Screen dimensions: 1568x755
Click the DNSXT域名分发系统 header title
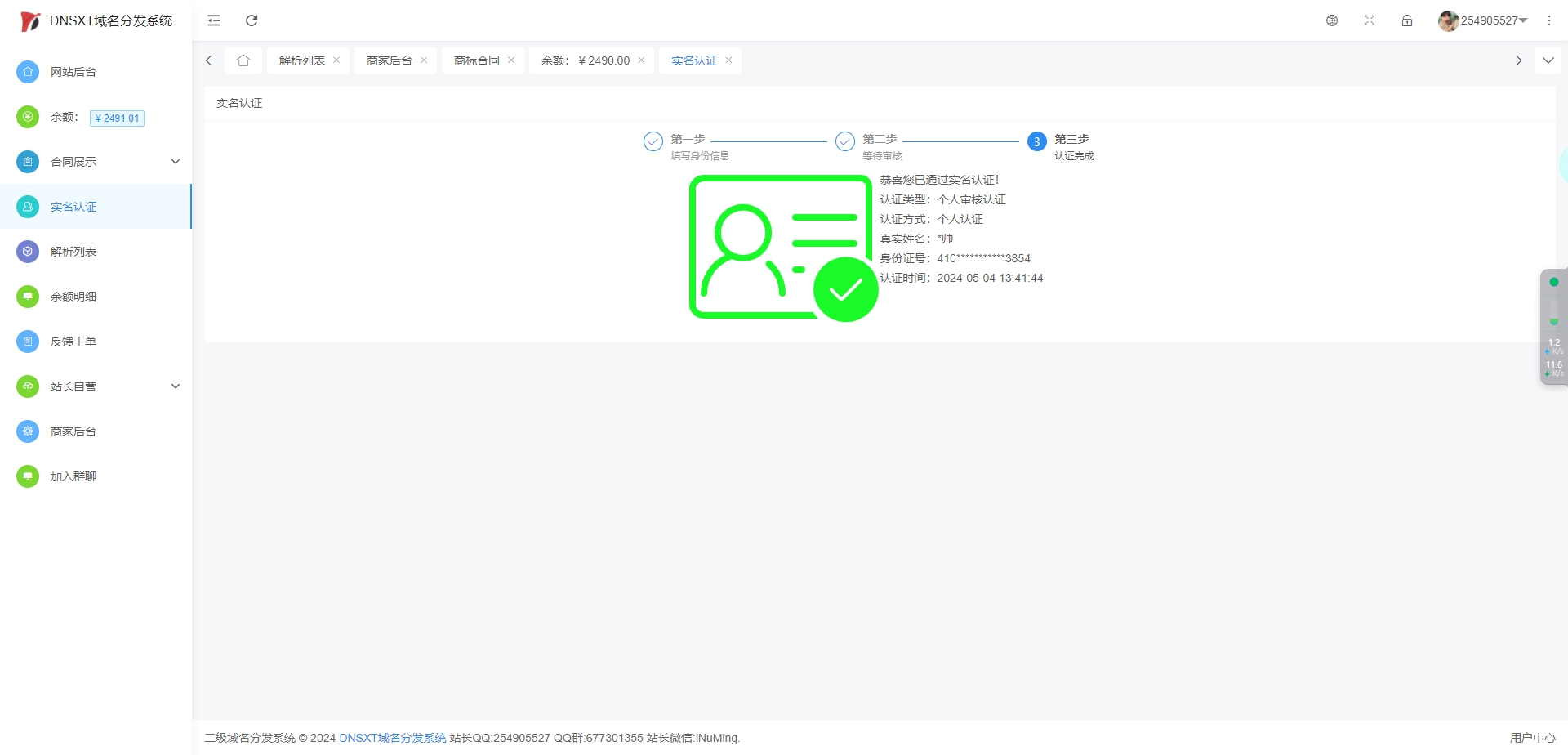111,21
